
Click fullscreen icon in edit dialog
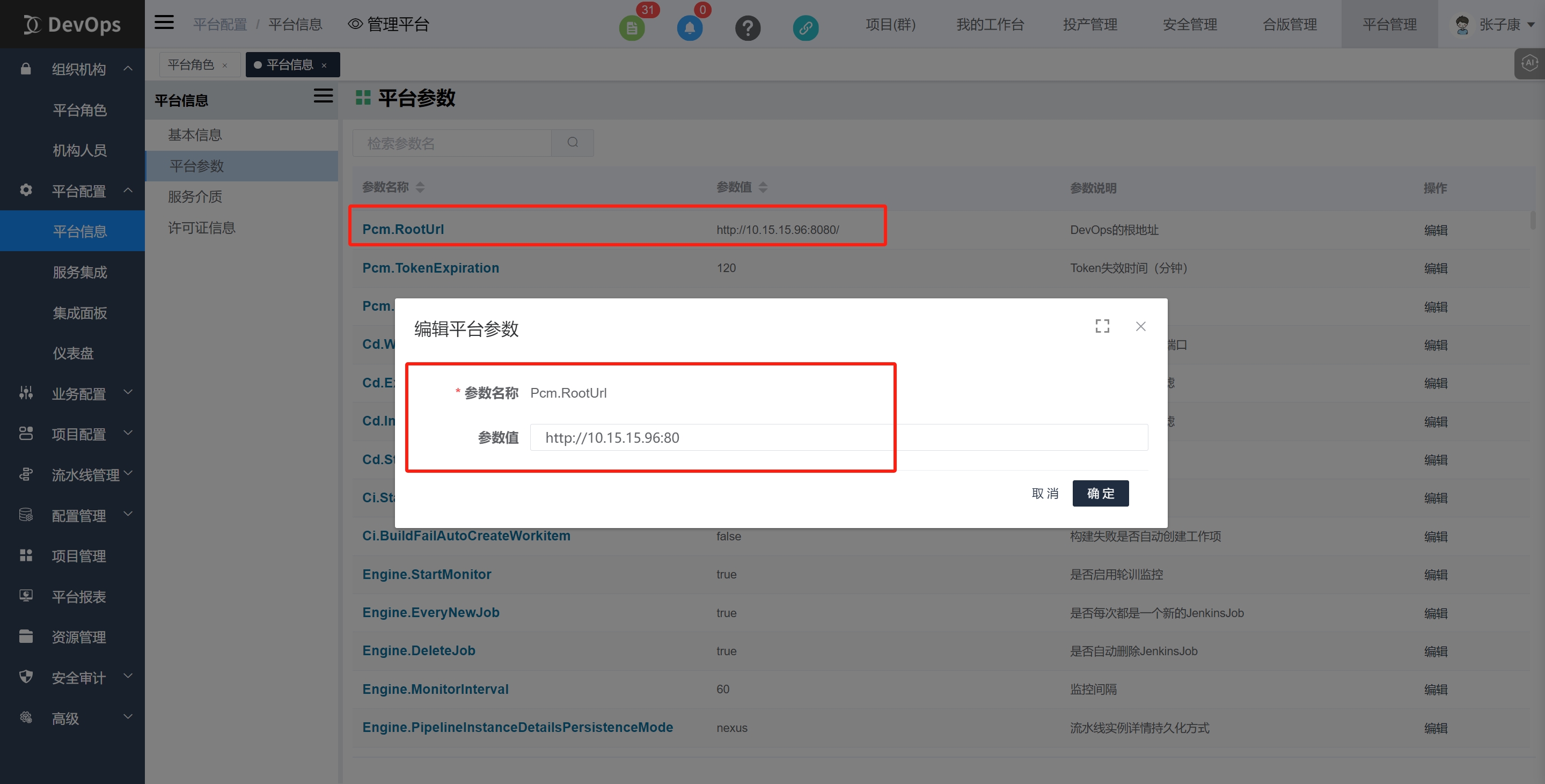1102,326
